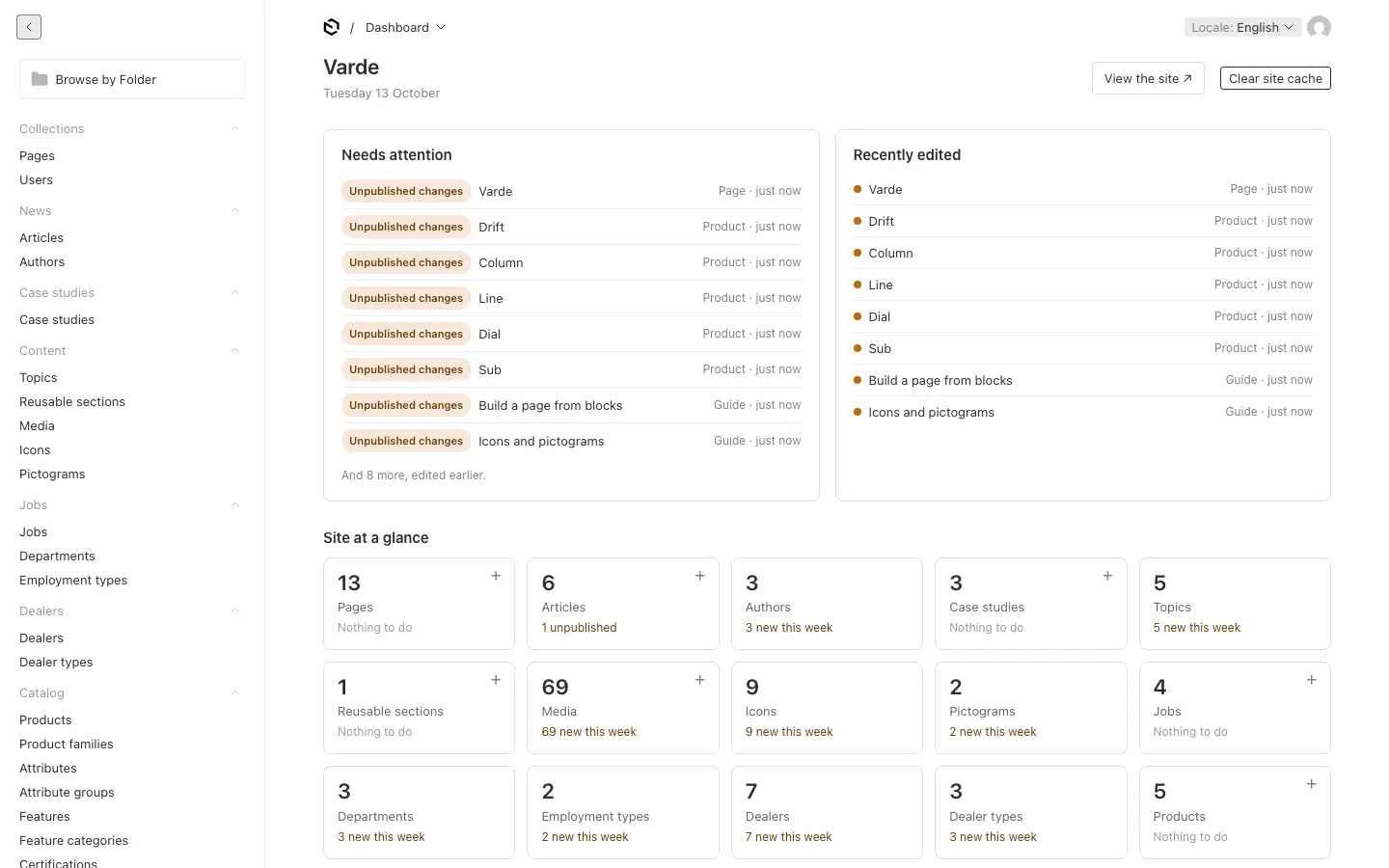This screenshot has height=868, width=1389.
Task: Click plus icon on Reusable sections card
Action: [496, 680]
